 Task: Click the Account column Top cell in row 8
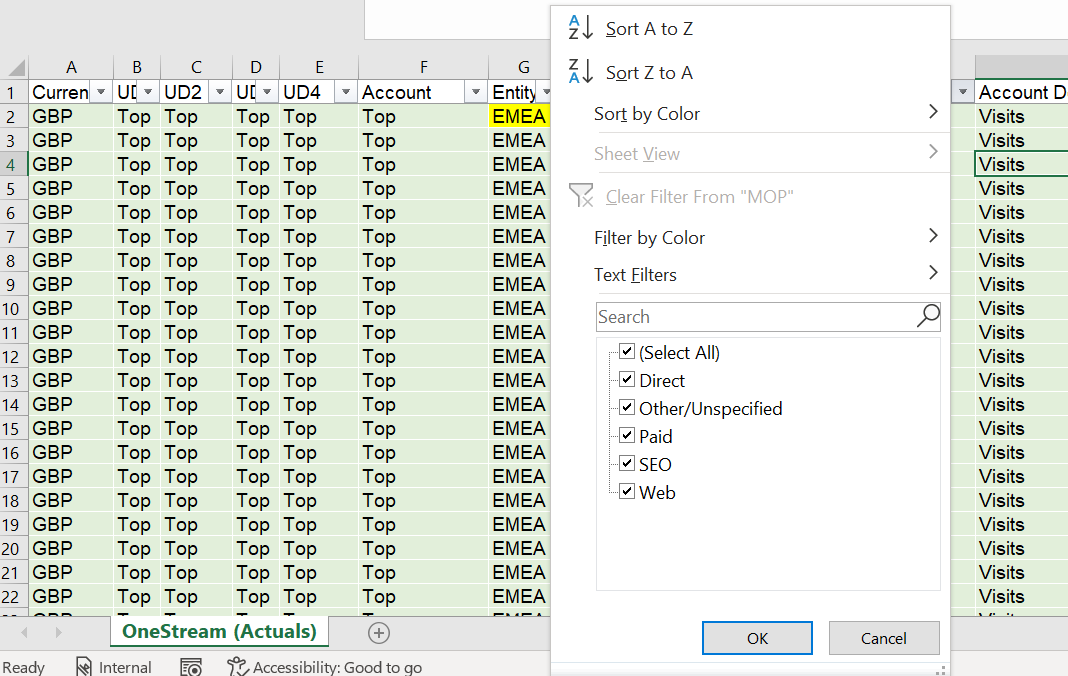[x=423, y=260]
